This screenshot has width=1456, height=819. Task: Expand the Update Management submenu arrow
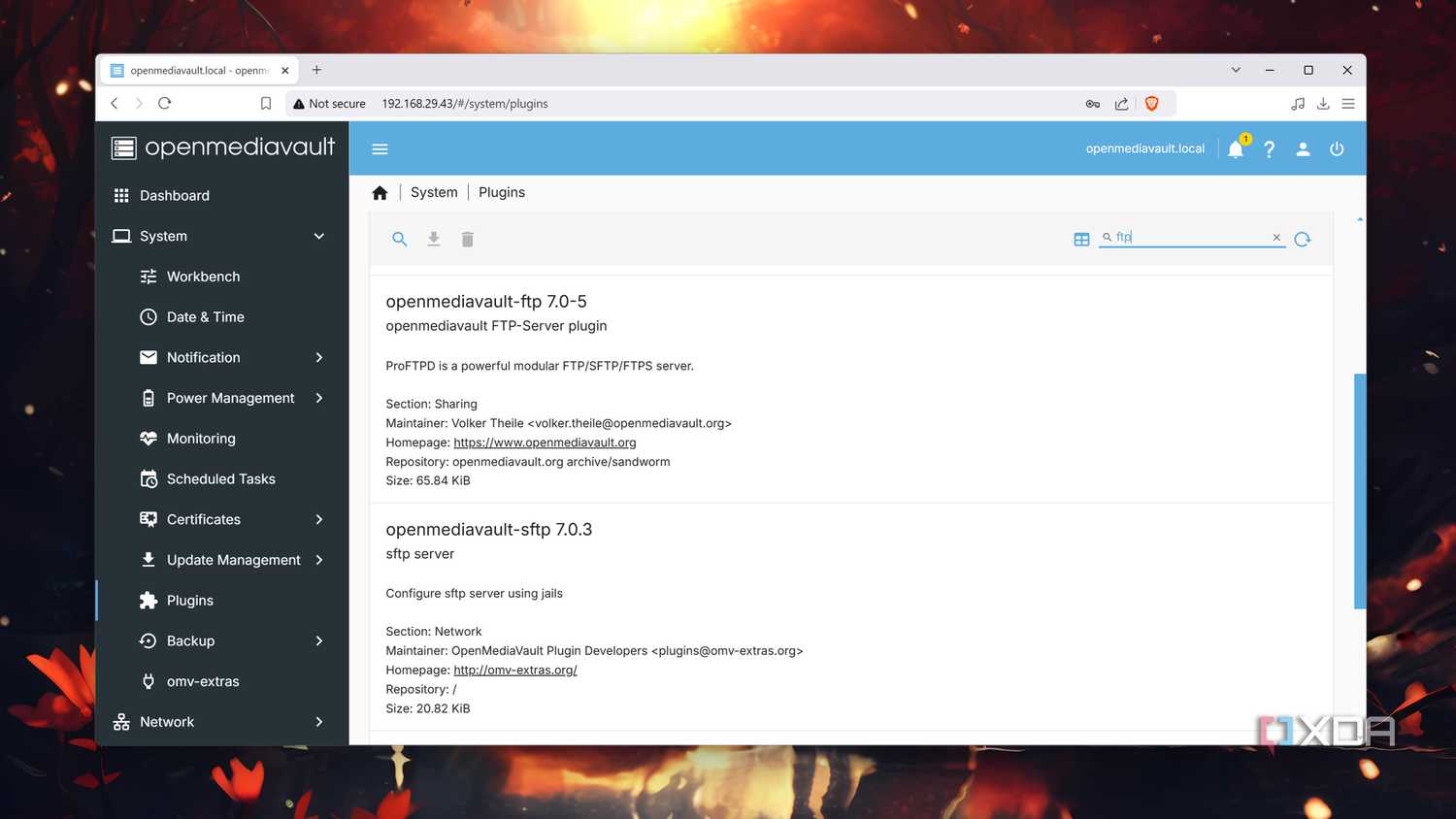[318, 560]
